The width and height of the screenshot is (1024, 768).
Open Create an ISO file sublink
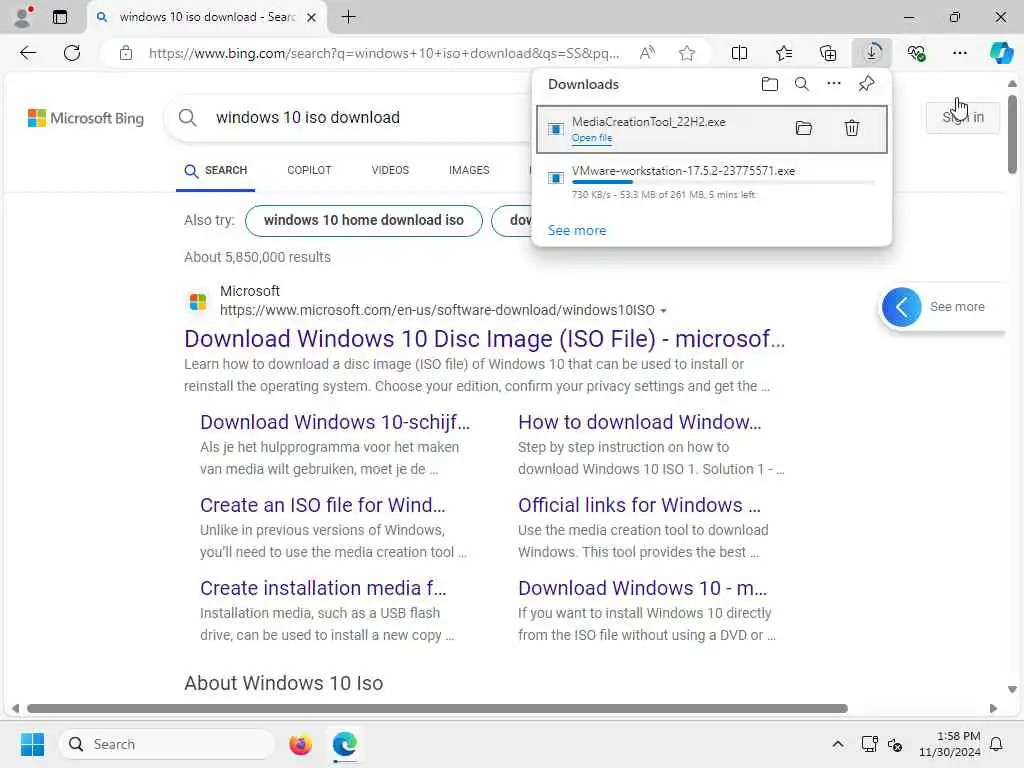point(323,505)
